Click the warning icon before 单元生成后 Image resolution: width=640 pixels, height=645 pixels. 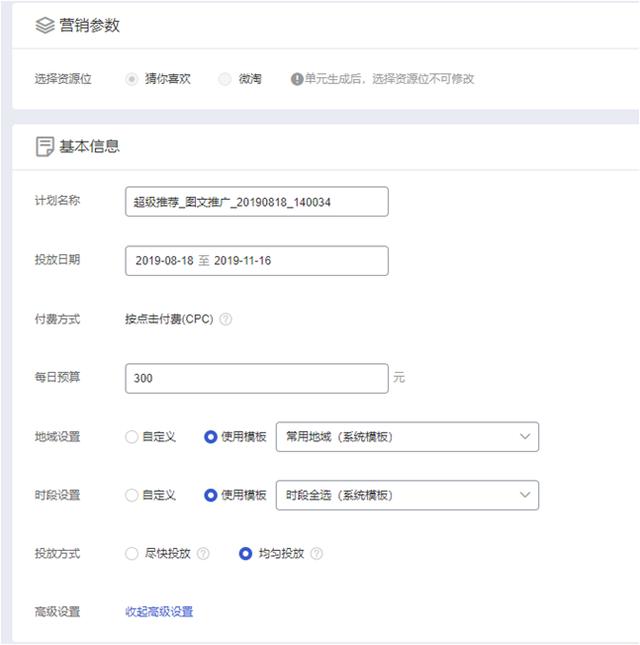point(297,79)
